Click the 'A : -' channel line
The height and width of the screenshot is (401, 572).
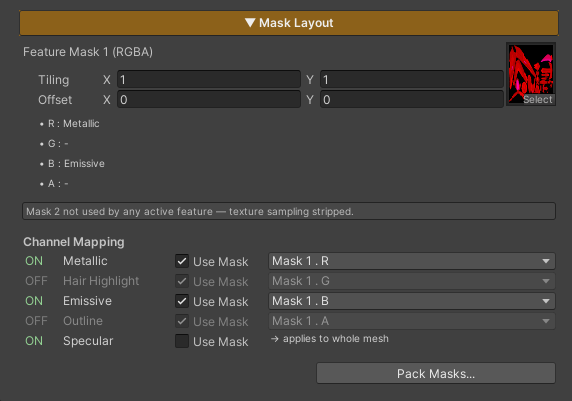click(x=54, y=184)
